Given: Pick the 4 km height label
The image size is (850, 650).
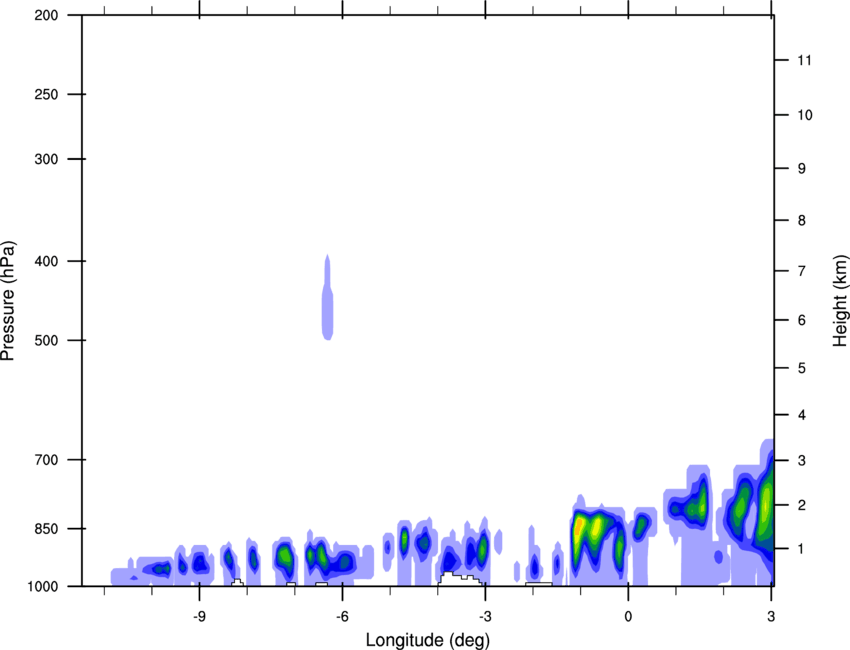Looking at the screenshot, I should point(802,415).
